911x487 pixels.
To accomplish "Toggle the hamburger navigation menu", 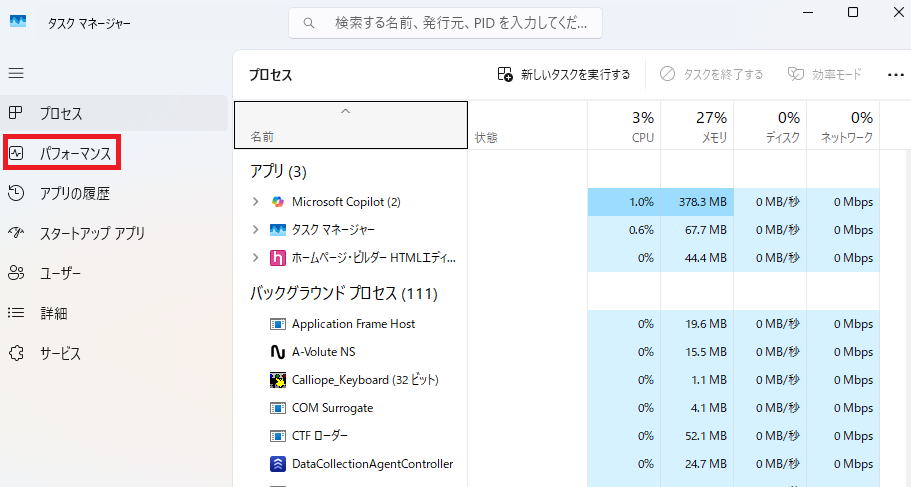I will [x=16, y=73].
